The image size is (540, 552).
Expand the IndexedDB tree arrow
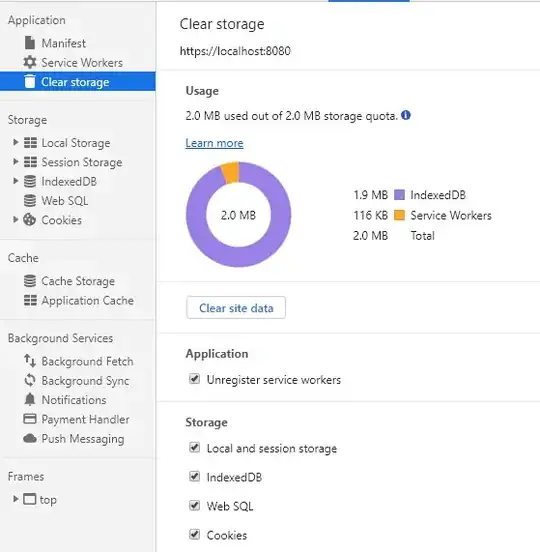pos(15,181)
